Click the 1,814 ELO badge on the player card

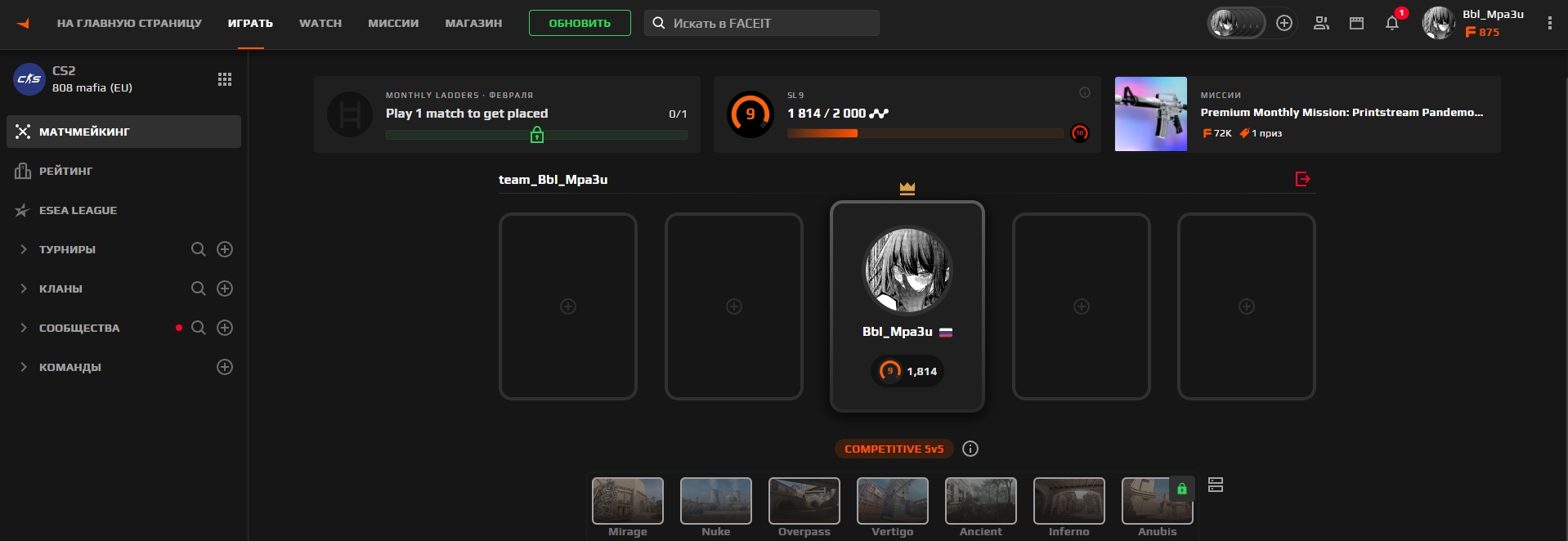point(907,371)
